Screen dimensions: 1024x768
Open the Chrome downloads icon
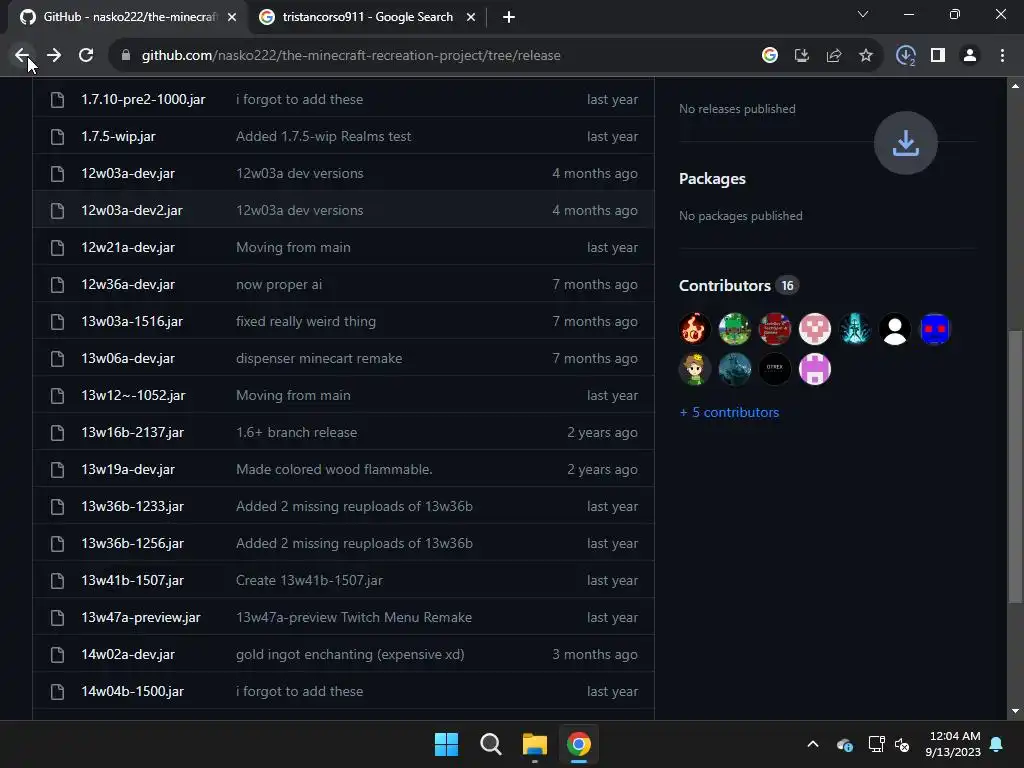pos(906,56)
